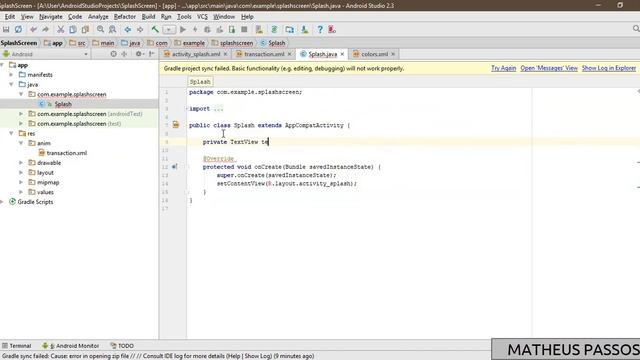Click the Hide project panel icon
This screenshot has height=360, width=640.
(151, 54)
